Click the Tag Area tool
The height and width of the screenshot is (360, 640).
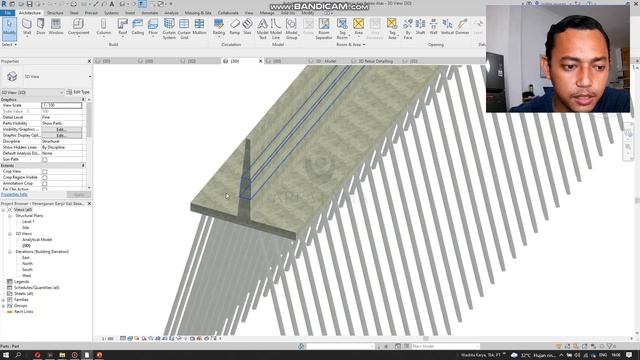[x=392, y=29]
